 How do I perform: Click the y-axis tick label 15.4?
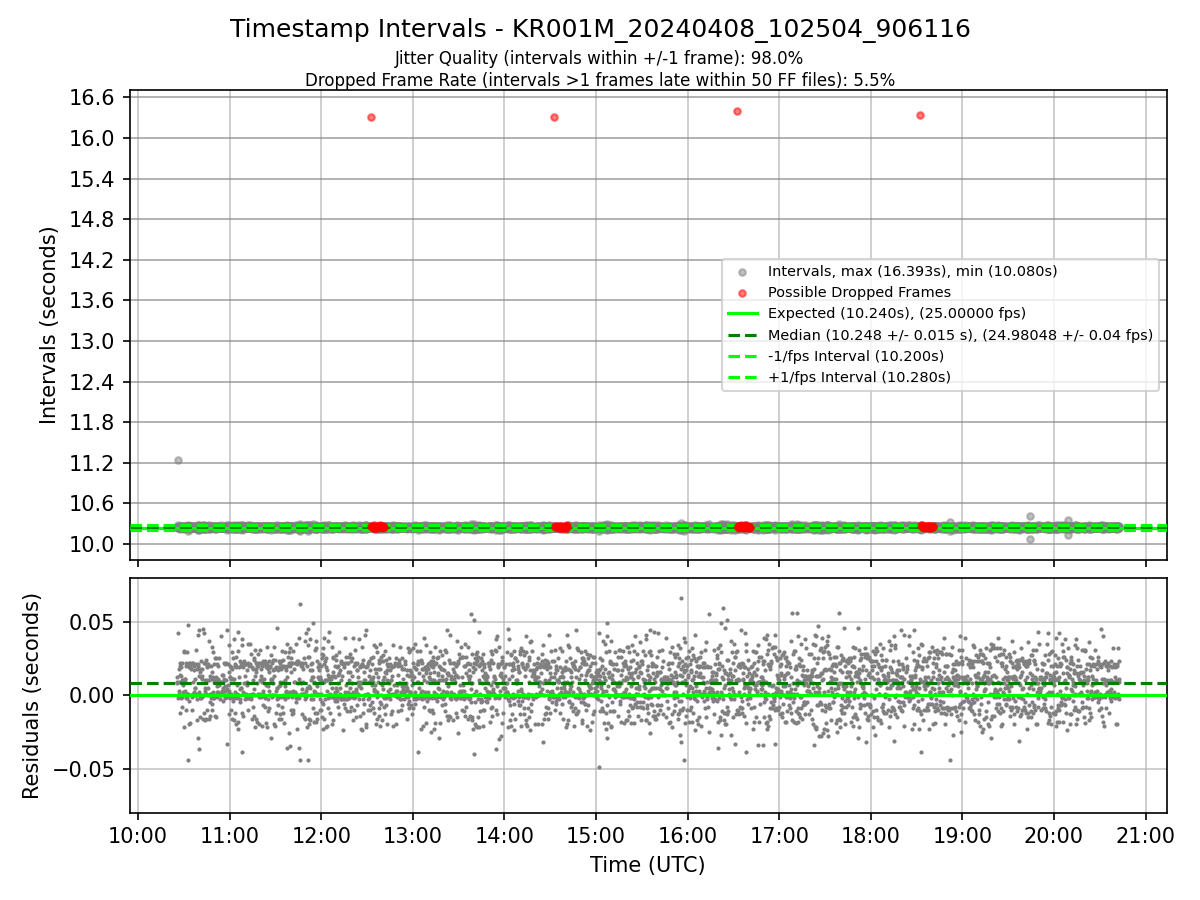(x=93, y=179)
